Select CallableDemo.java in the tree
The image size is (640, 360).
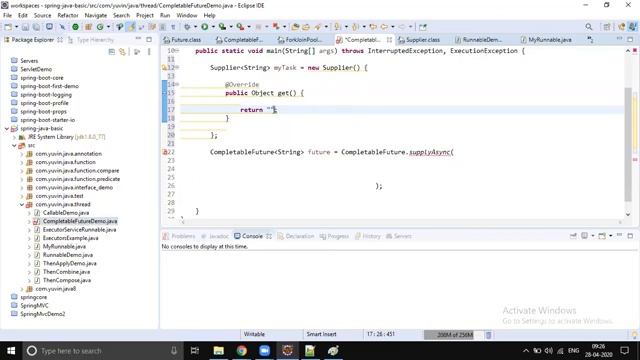point(66,213)
